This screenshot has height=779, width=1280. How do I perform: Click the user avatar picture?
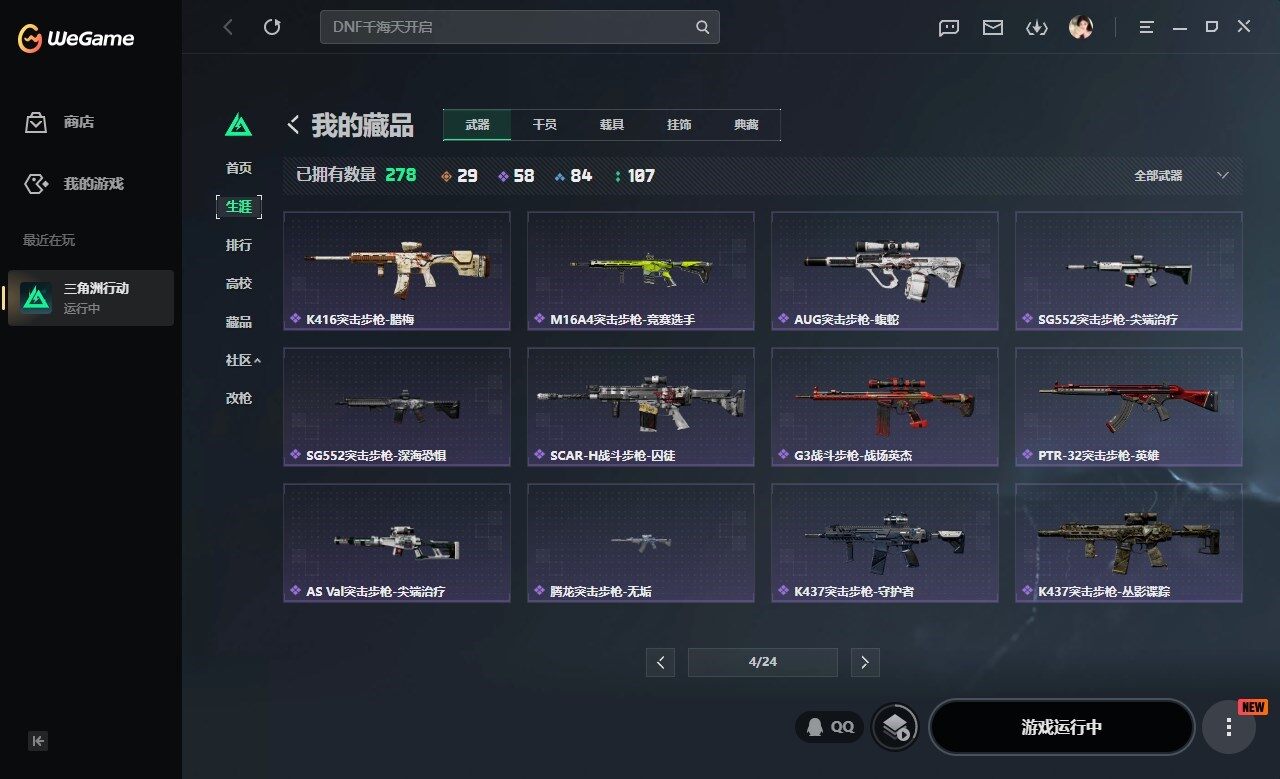1081,27
